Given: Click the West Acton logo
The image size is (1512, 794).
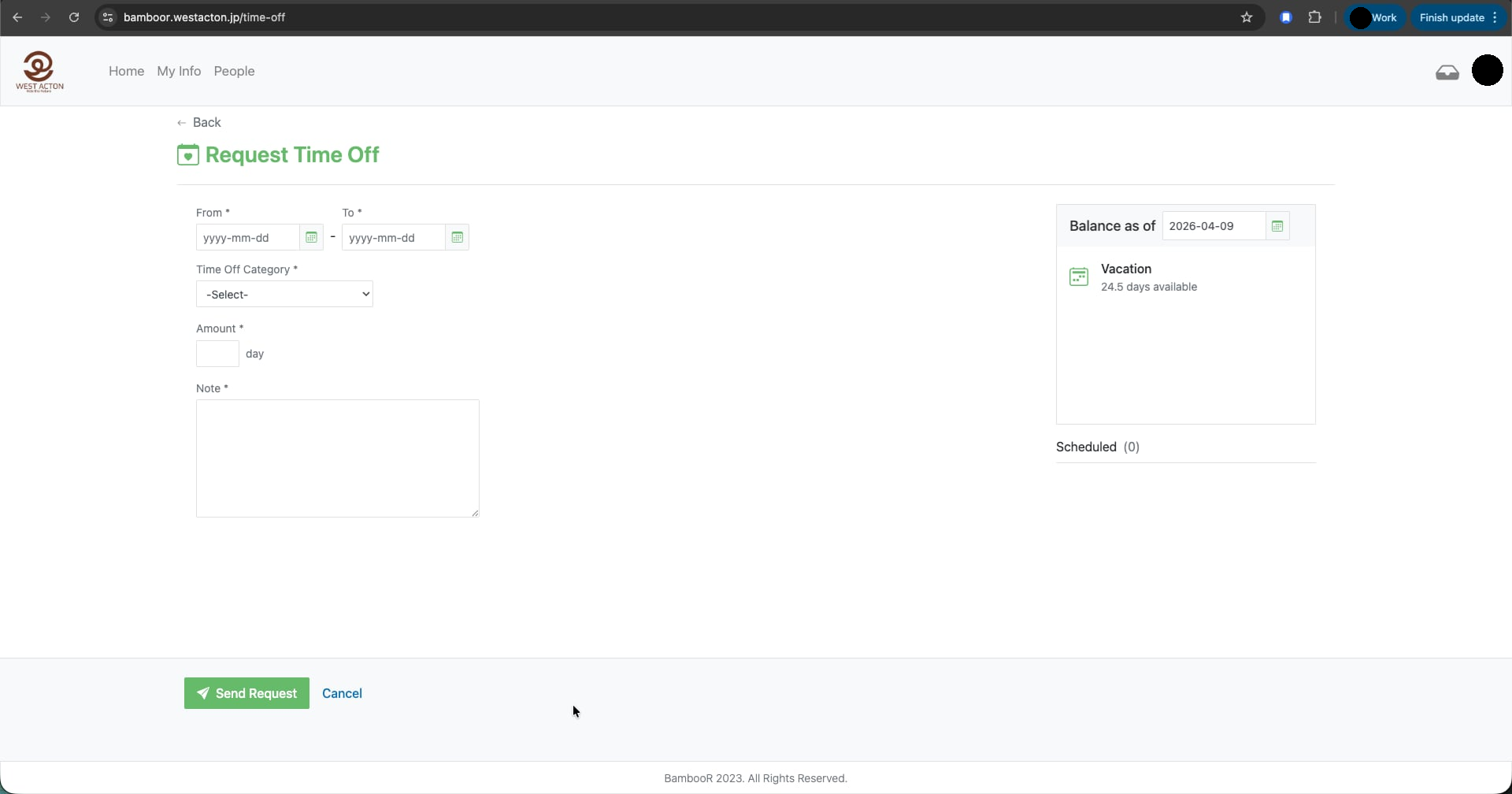Looking at the screenshot, I should coord(39,72).
